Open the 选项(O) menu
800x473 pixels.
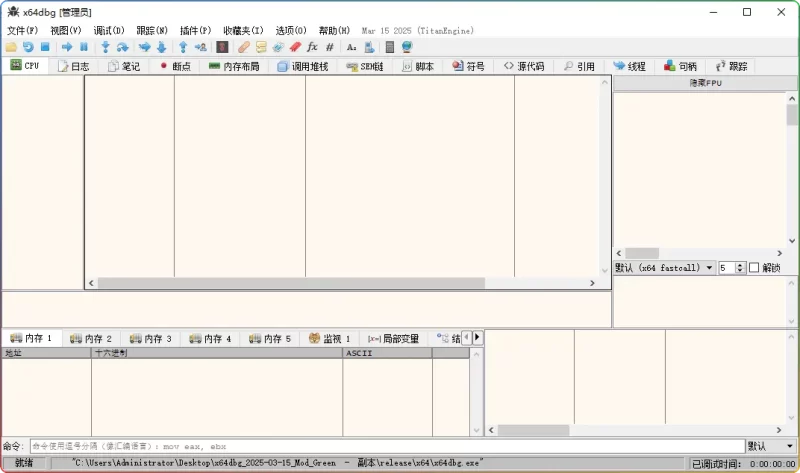coord(291,31)
